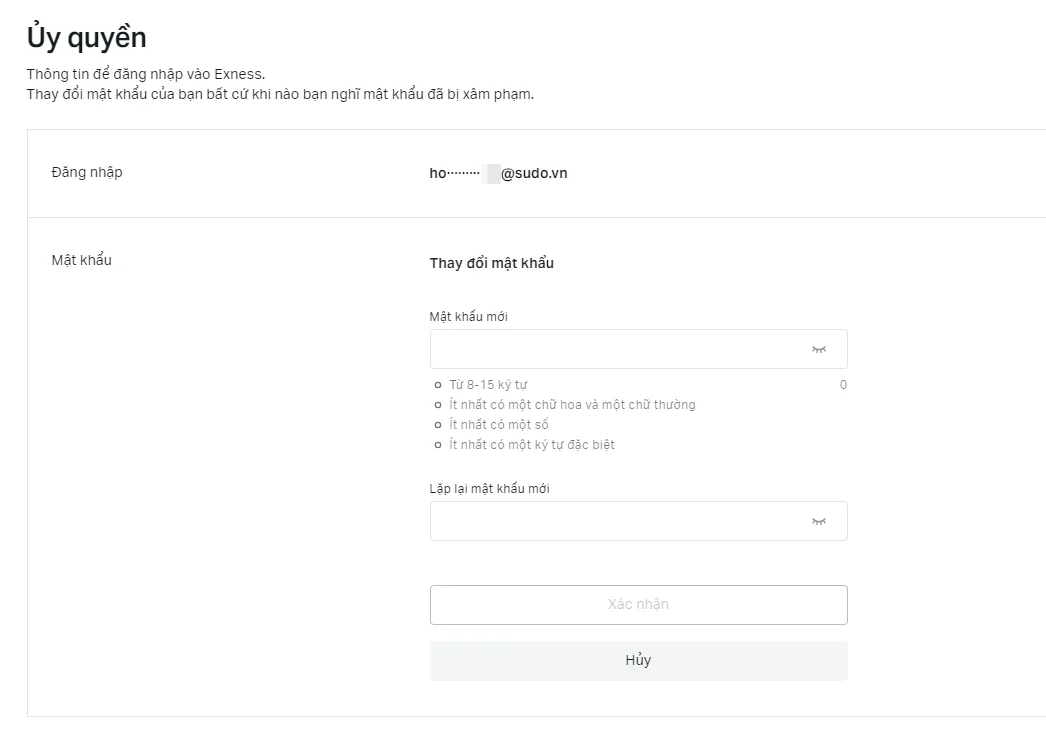Cancel using the Hủy button
Viewport: 1046px width, 738px height.
click(638, 661)
